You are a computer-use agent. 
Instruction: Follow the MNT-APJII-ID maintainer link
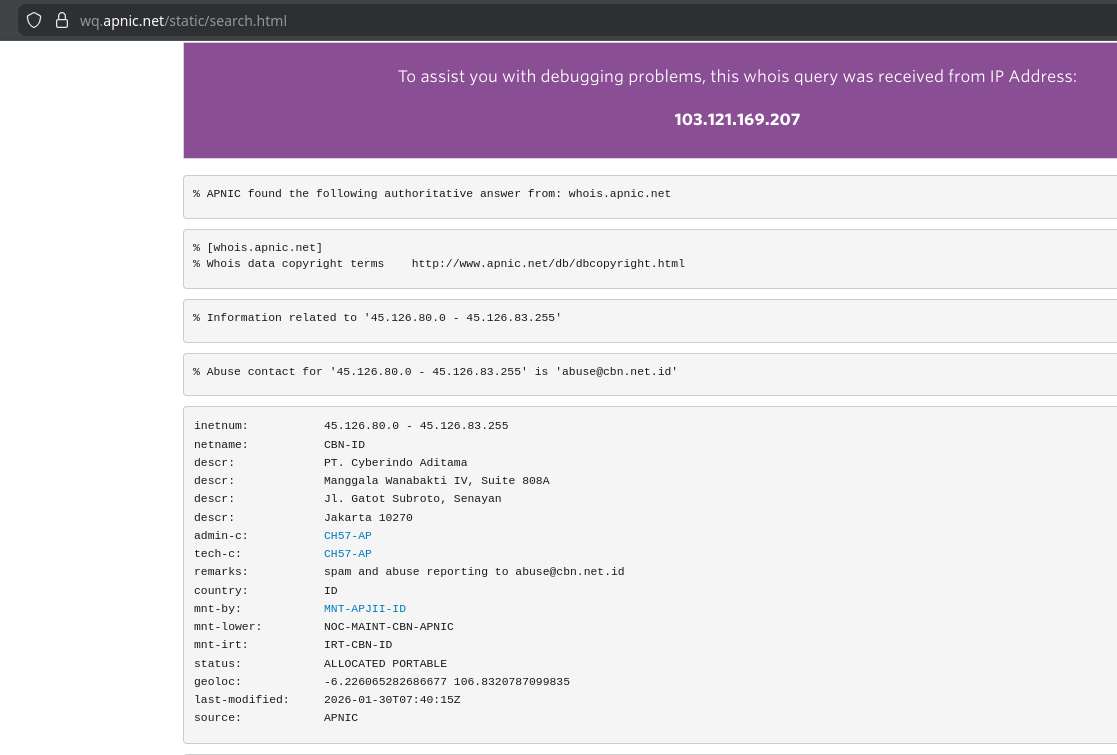[x=364, y=608]
